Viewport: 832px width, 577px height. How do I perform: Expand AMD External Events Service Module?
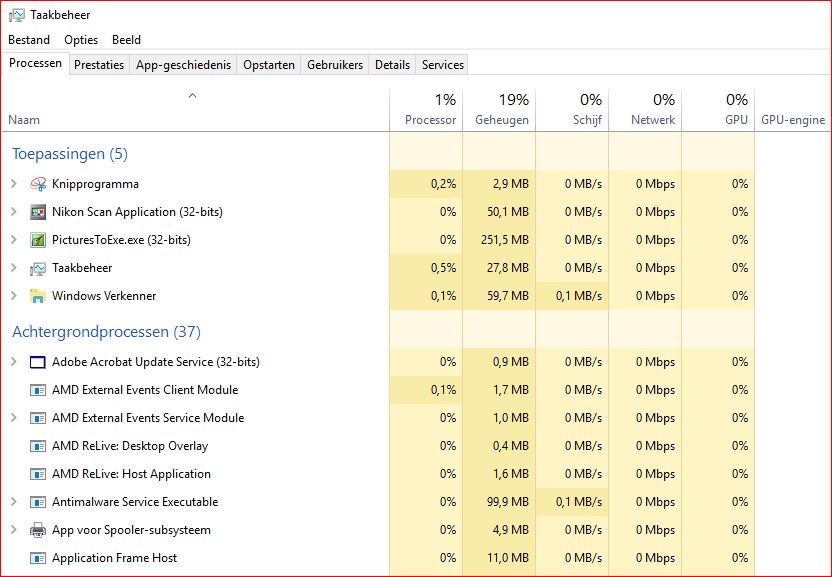point(14,418)
